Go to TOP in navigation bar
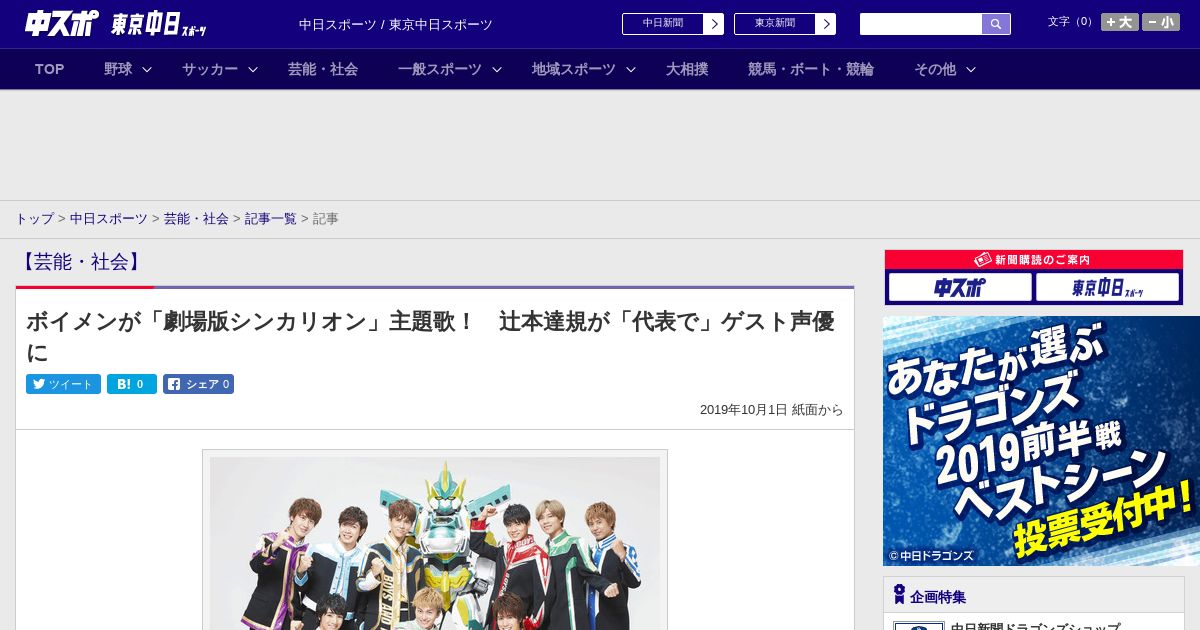 tap(49, 69)
